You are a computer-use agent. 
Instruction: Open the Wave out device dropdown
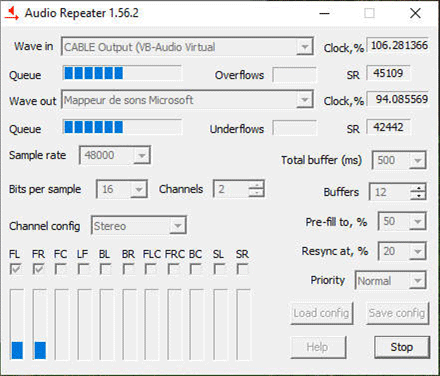tap(304, 100)
